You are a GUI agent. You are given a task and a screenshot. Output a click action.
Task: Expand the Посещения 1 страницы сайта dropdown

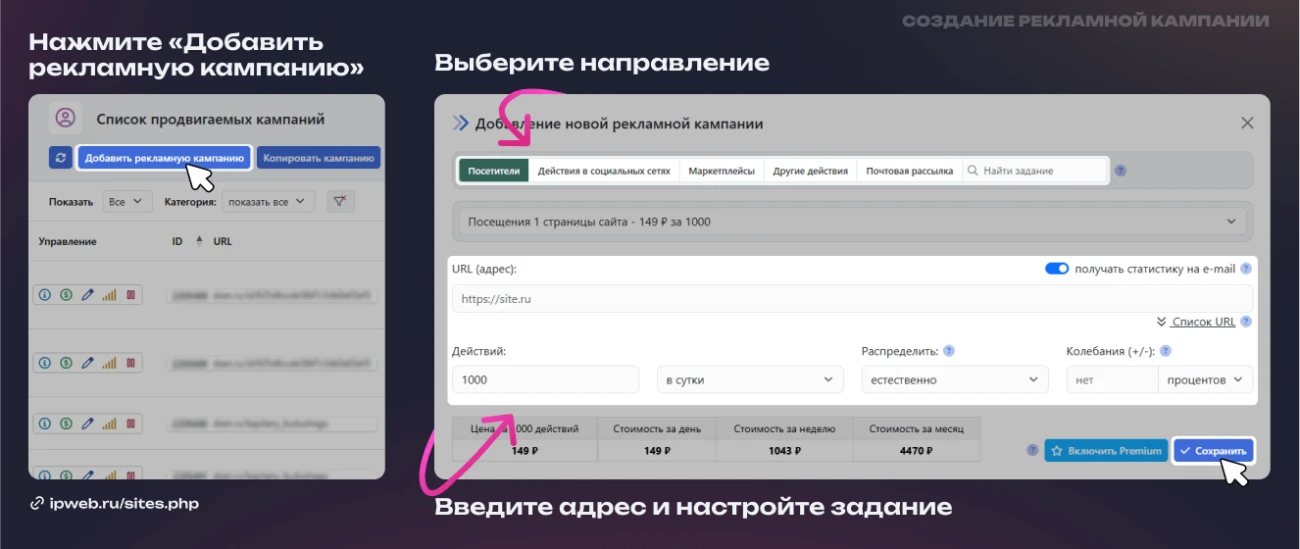tap(851, 221)
